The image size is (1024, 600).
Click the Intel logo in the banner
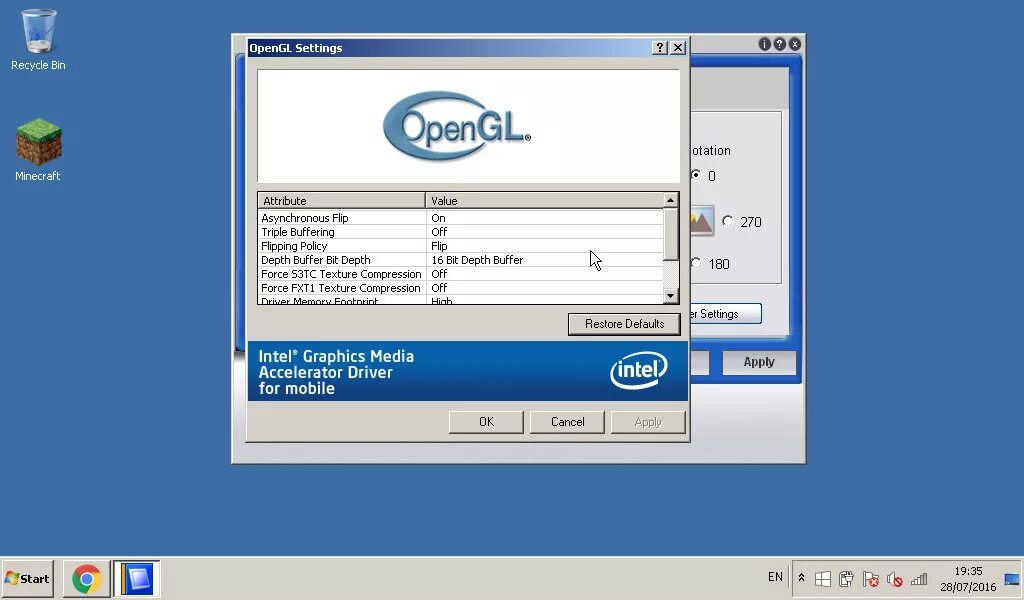tap(639, 370)
